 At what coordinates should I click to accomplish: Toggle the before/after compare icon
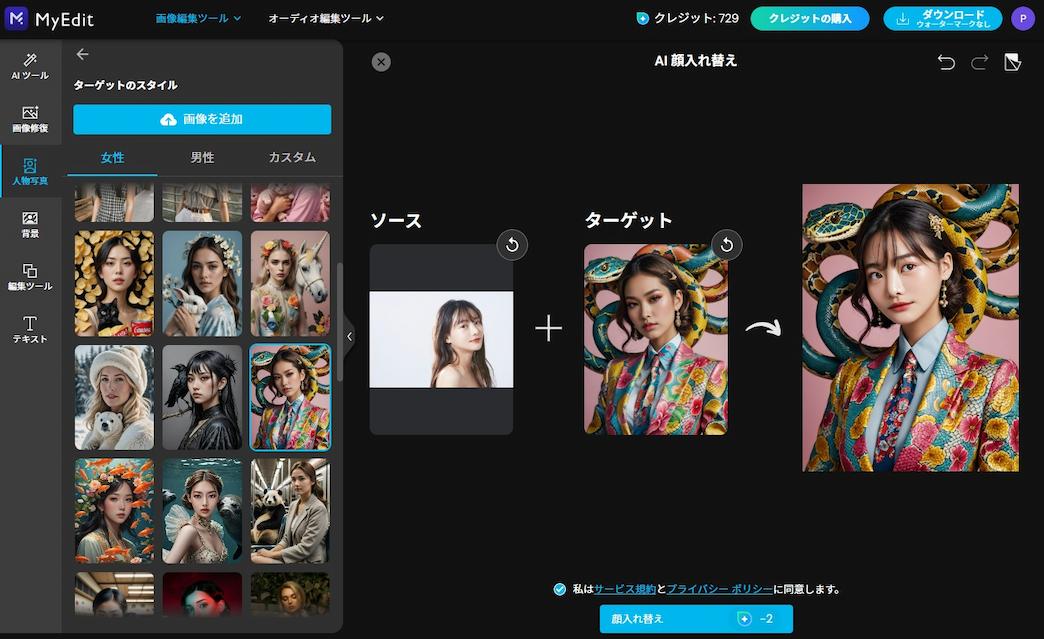pos(1012,62)
